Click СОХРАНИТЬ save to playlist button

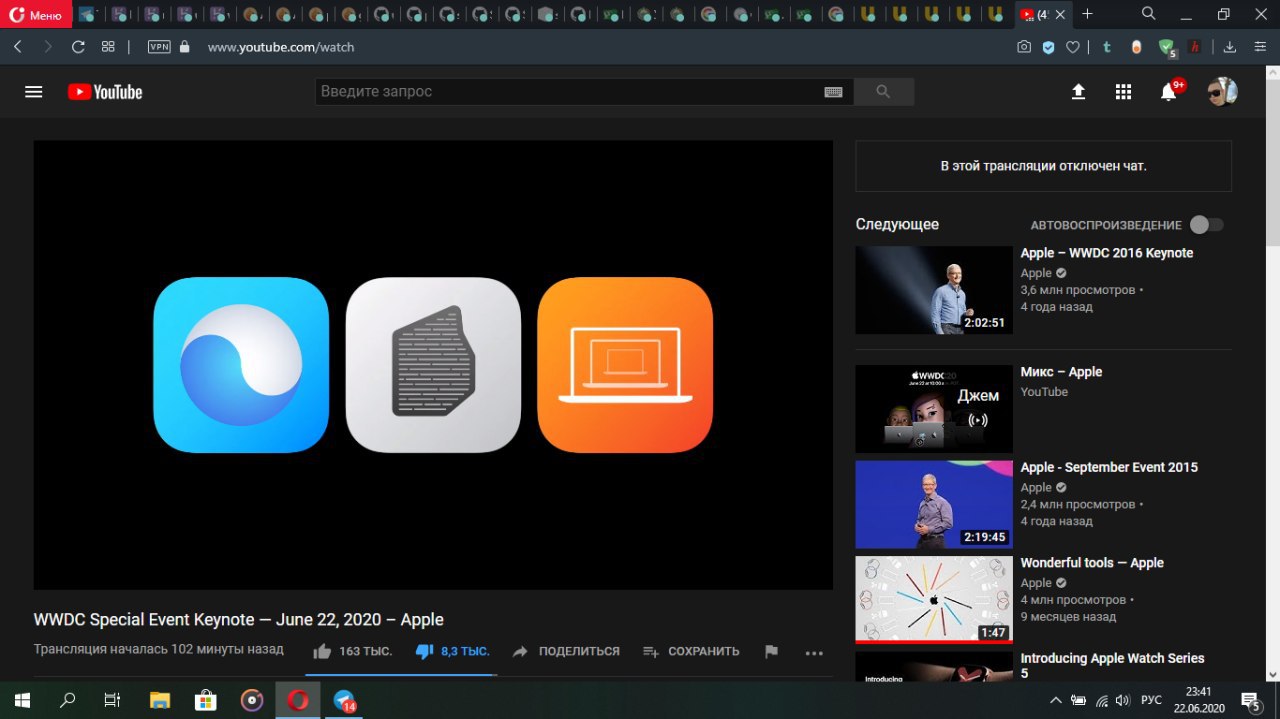691,651
